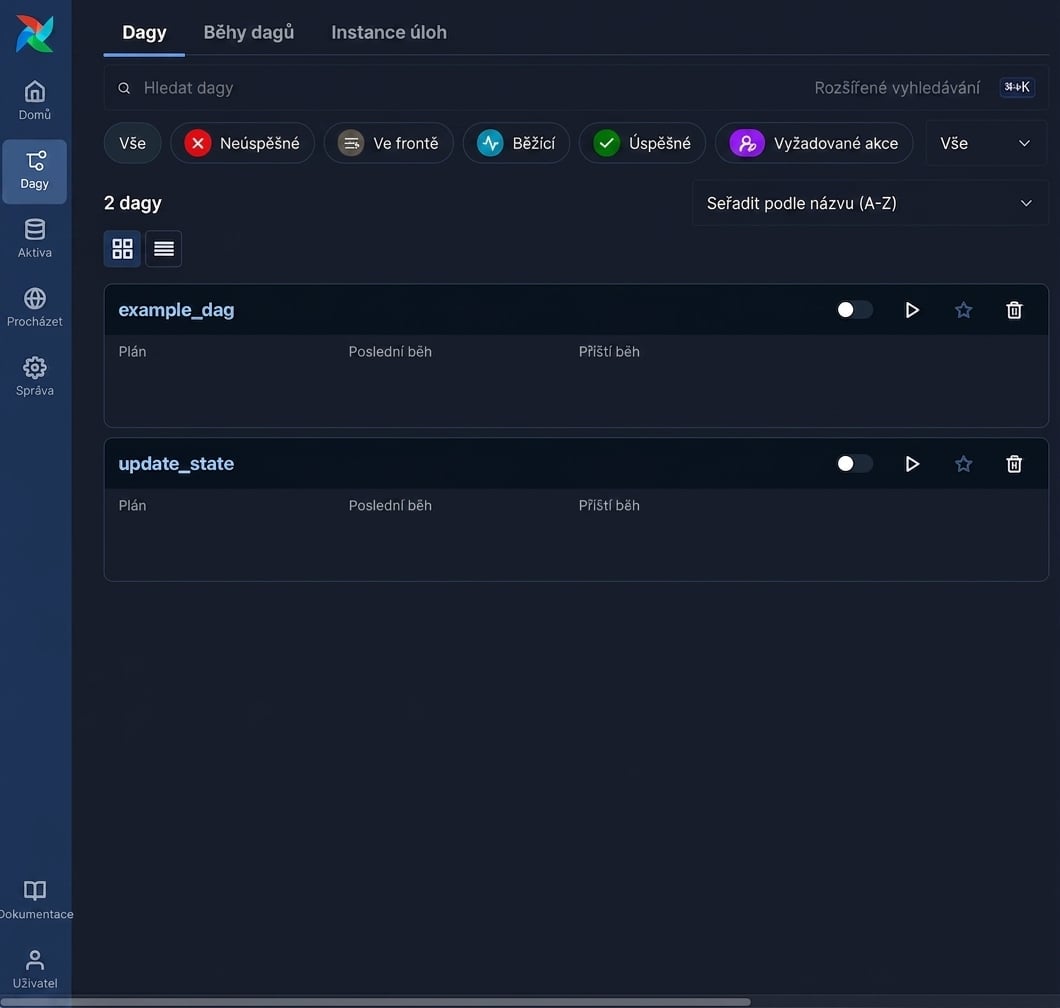Image resolution: width=1060 pixels, height=1008 pixels.
Task: Click the horizontal scrollbar at bottom
Action: [x=375, y=1002]
